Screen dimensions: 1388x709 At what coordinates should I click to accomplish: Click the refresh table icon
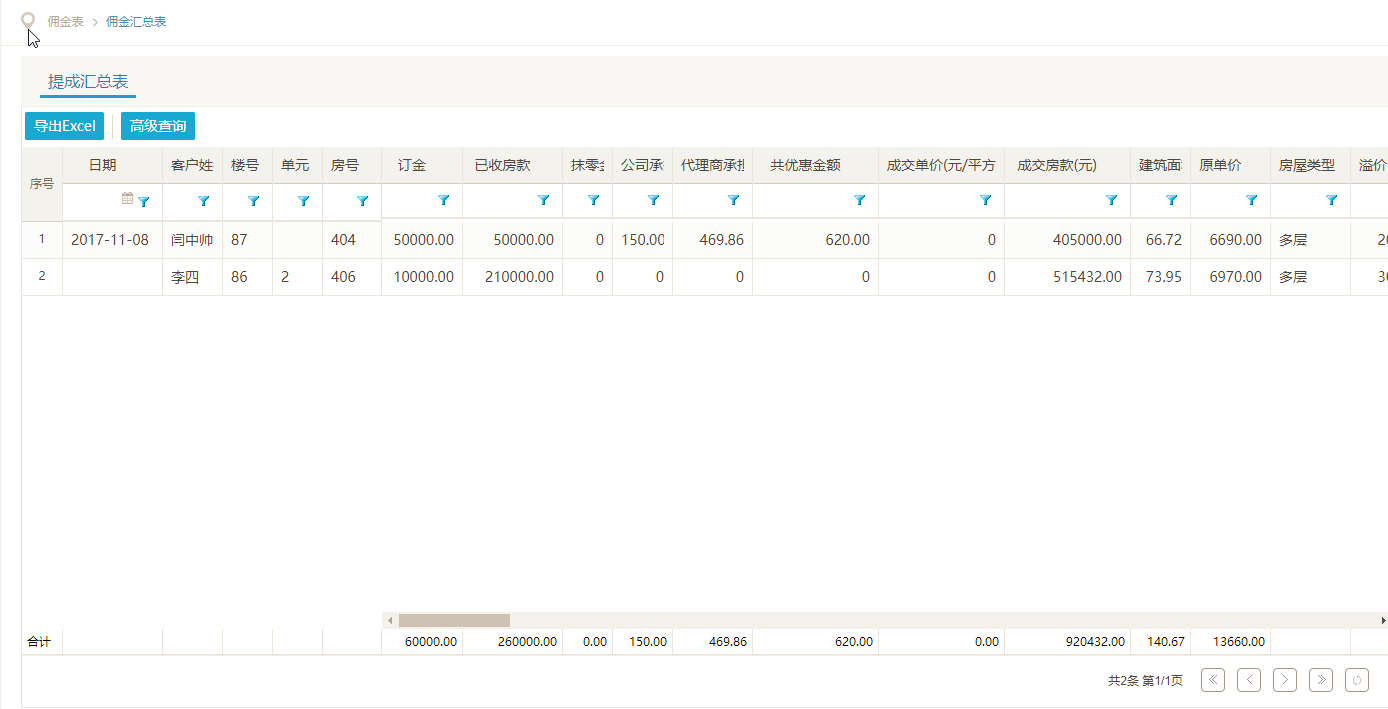(x=1357, y=680)
